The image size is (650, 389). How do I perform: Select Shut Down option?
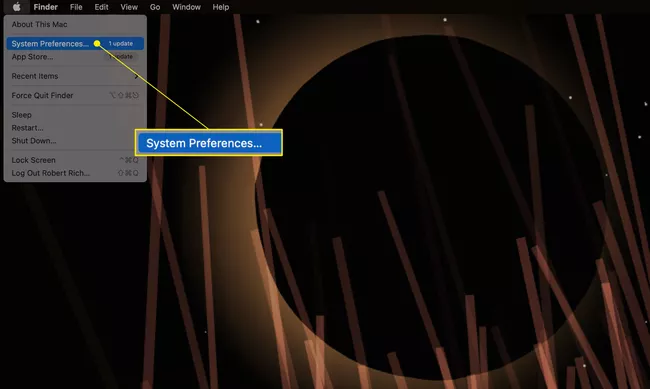[75, 141]
